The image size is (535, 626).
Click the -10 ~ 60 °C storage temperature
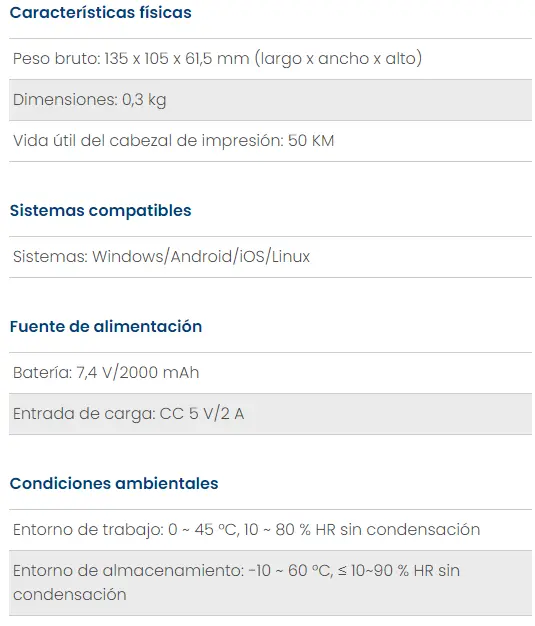click(x=290, y=571)
